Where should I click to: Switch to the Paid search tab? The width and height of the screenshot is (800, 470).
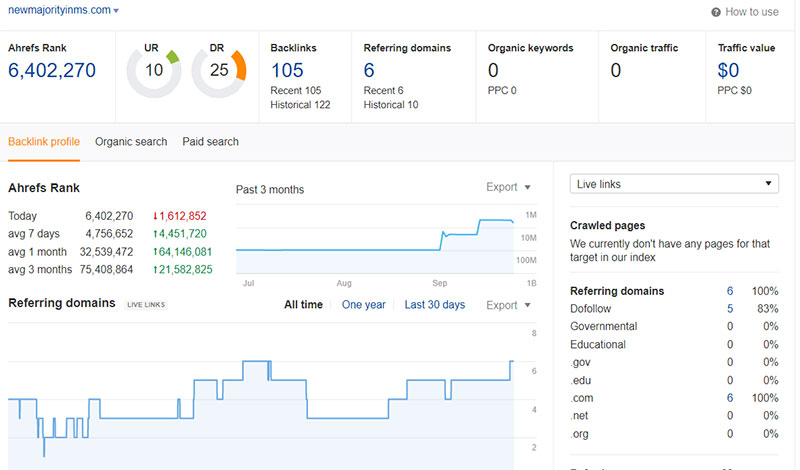point(211,142)
